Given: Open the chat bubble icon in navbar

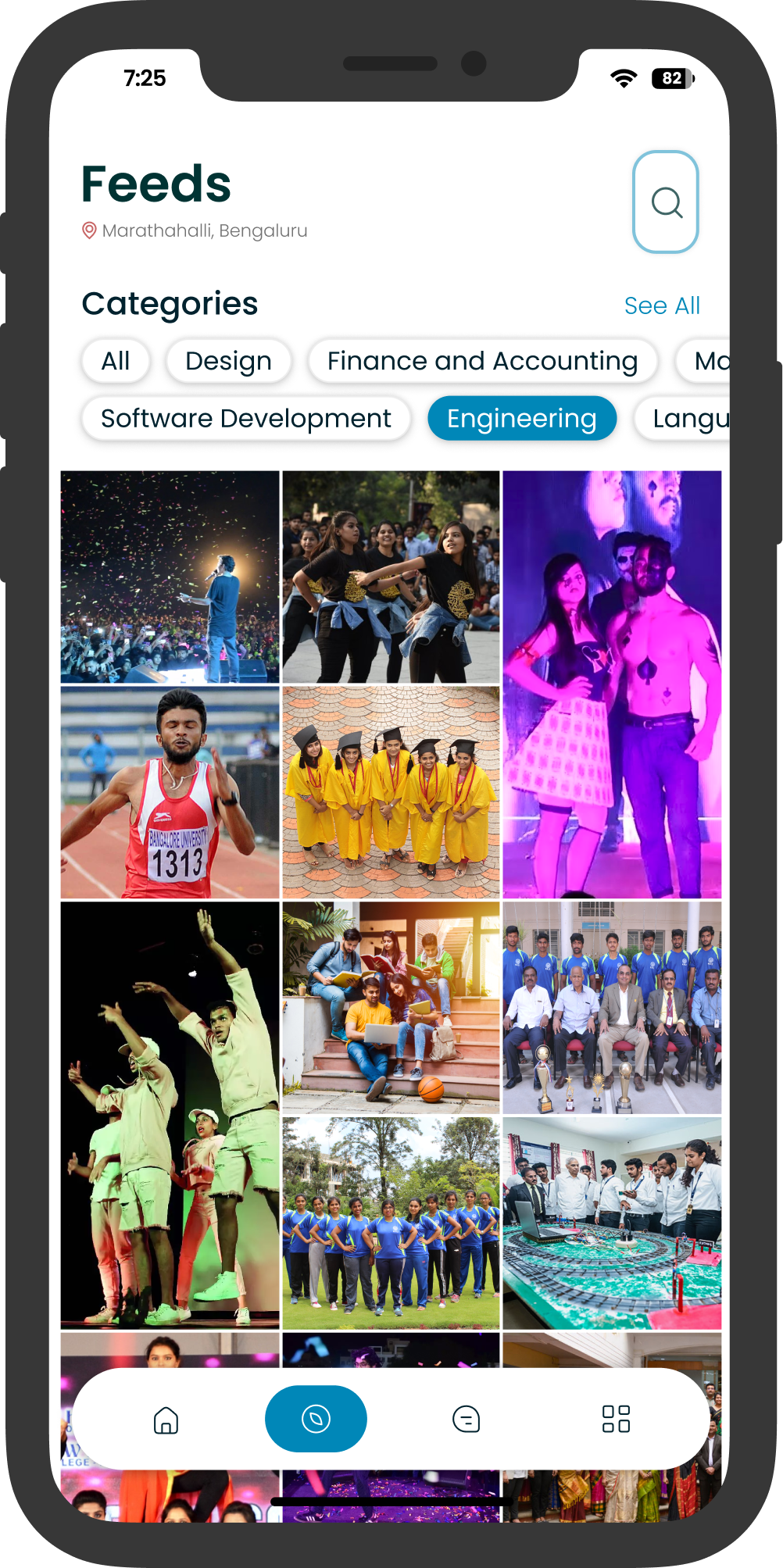Looking at the screenshot, I should 466,1419.
